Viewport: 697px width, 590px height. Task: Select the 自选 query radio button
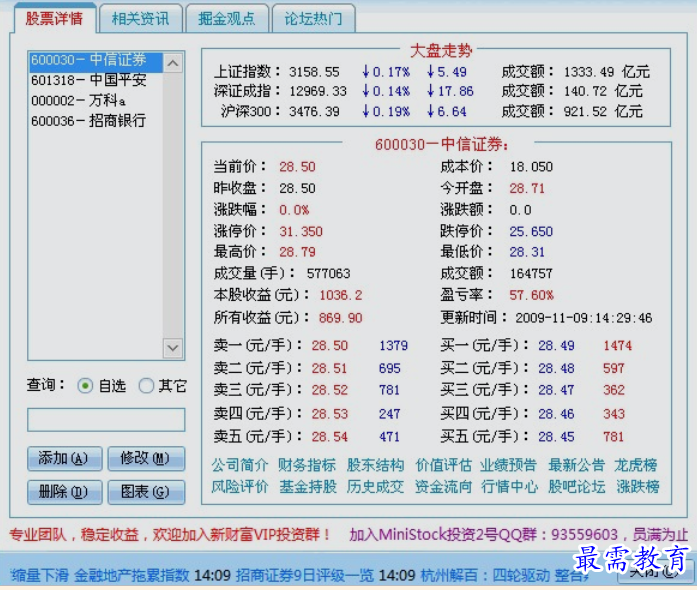coord(85,385)
